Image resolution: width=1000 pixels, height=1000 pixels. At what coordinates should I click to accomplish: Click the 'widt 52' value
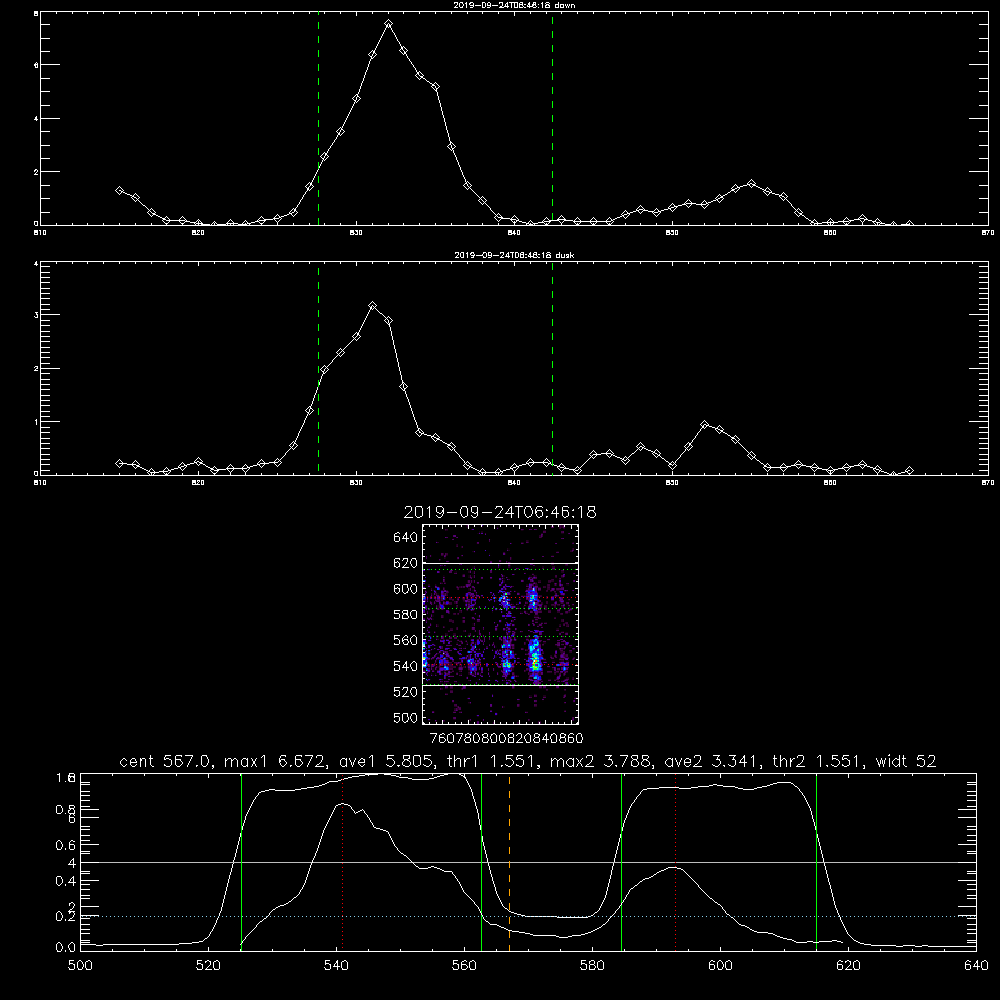pos(906,761)
